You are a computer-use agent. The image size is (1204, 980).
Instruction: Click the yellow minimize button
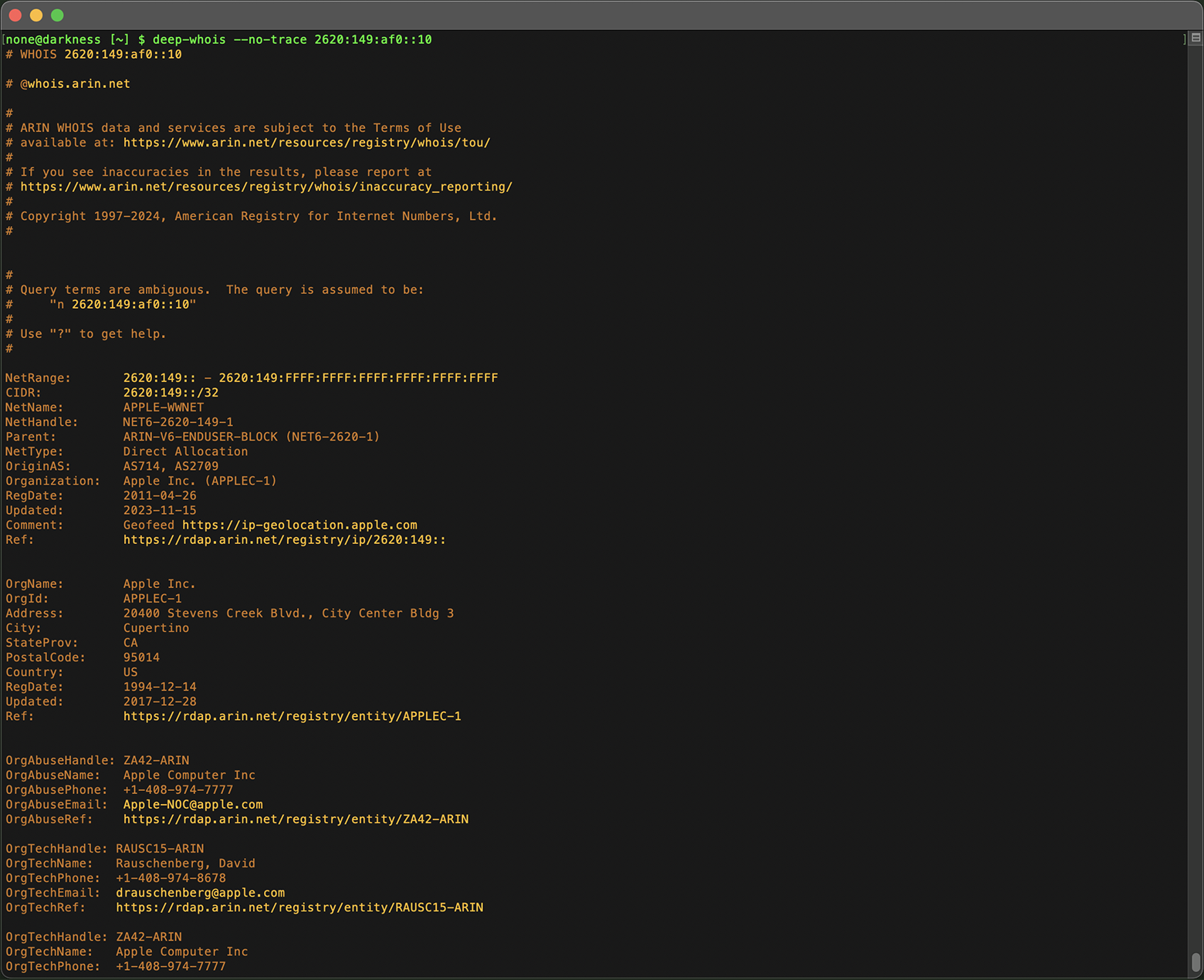pyautogui.click(x=34, y=15)
